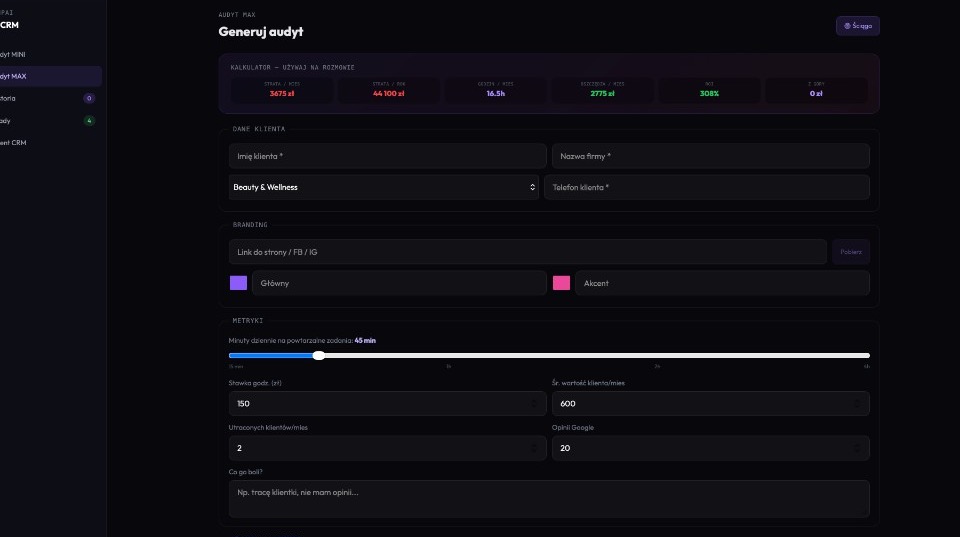This screenshot has width=960, height=537.
Task: Focus the Imię klienta input field
Action: tap(388, 156)
